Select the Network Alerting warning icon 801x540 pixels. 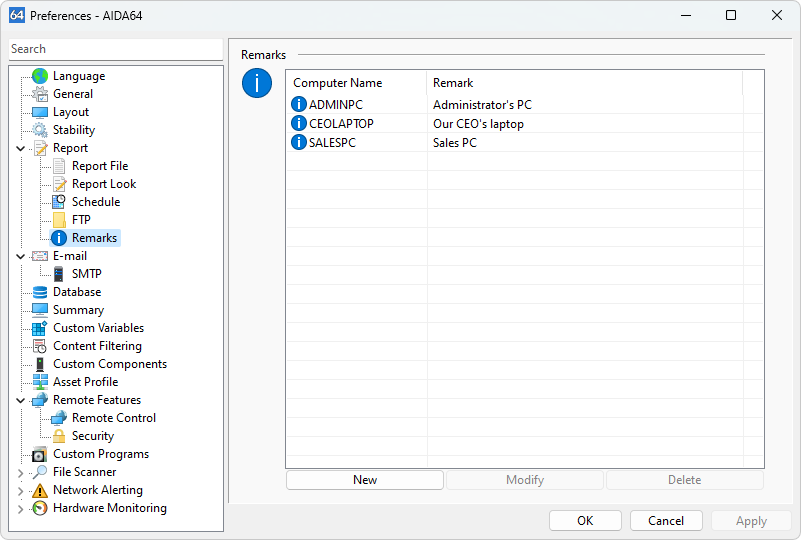tap(40, 490)
